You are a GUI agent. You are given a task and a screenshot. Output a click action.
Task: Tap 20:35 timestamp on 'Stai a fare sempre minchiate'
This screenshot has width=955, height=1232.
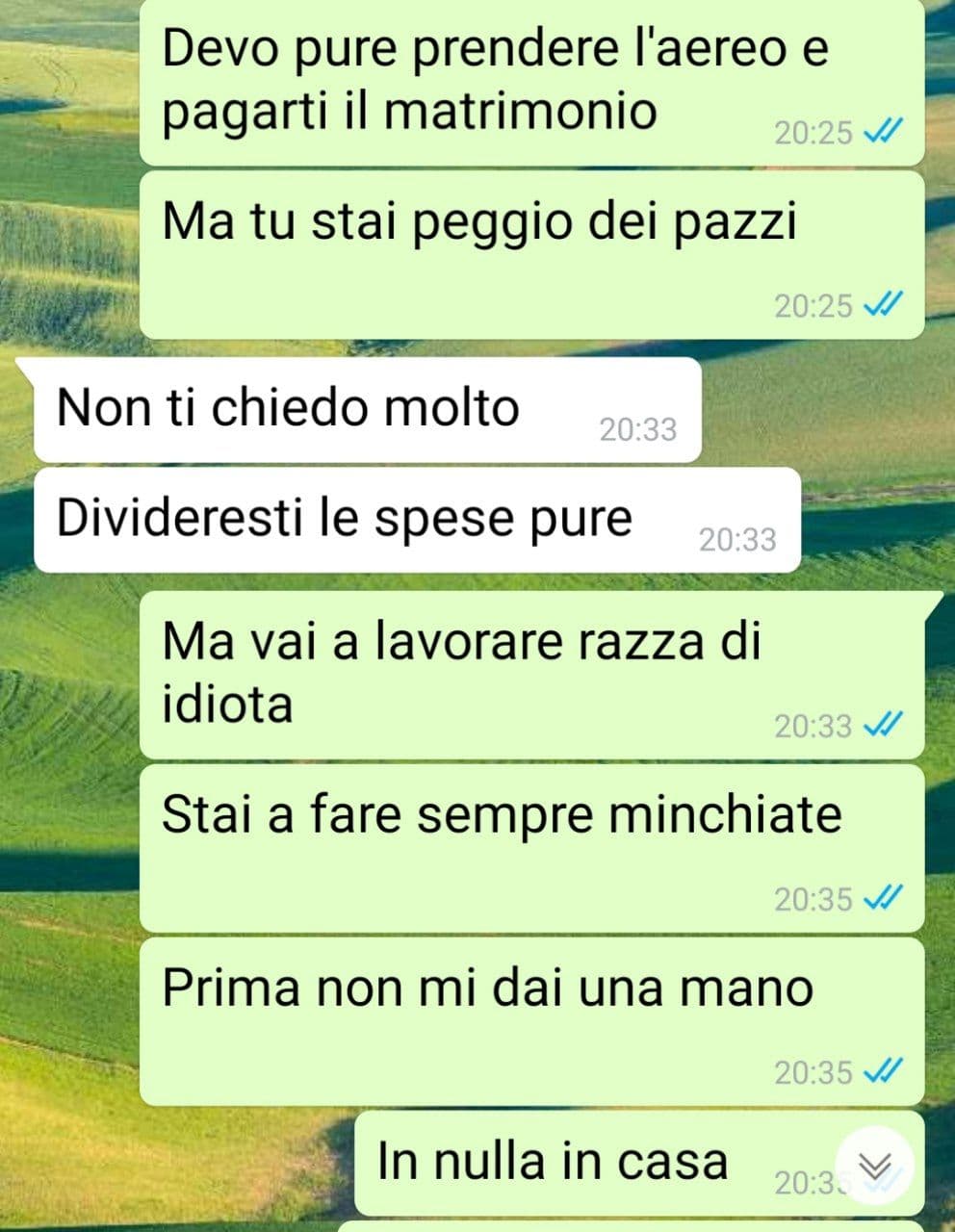(x=813, y=899)
